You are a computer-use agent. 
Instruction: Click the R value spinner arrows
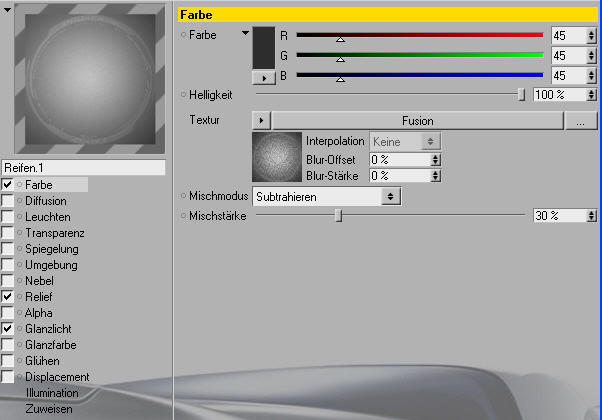point(591,36)
